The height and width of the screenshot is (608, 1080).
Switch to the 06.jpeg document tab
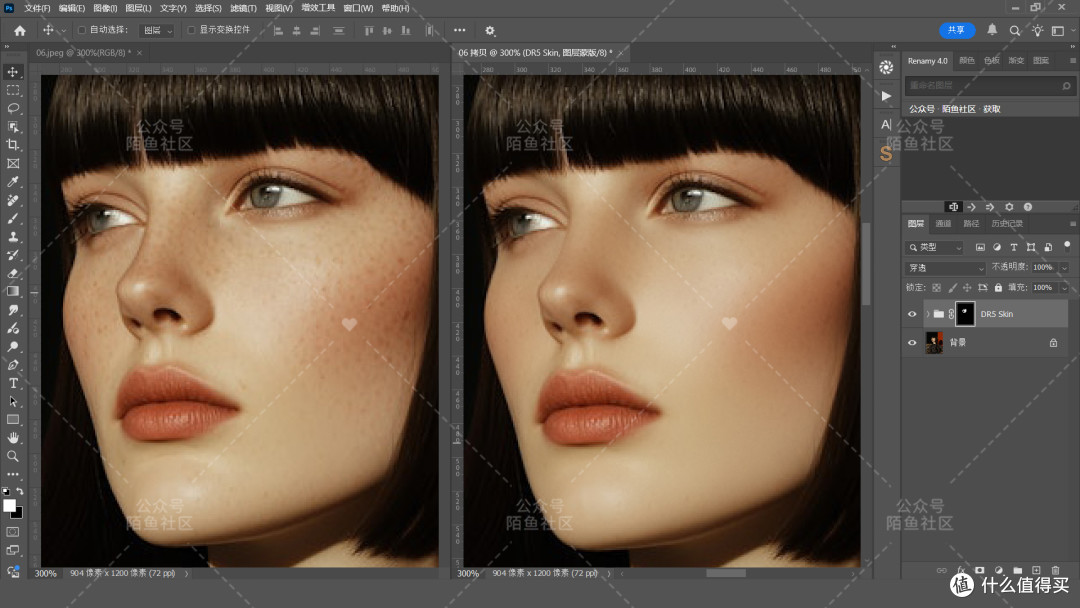[83, 52]
